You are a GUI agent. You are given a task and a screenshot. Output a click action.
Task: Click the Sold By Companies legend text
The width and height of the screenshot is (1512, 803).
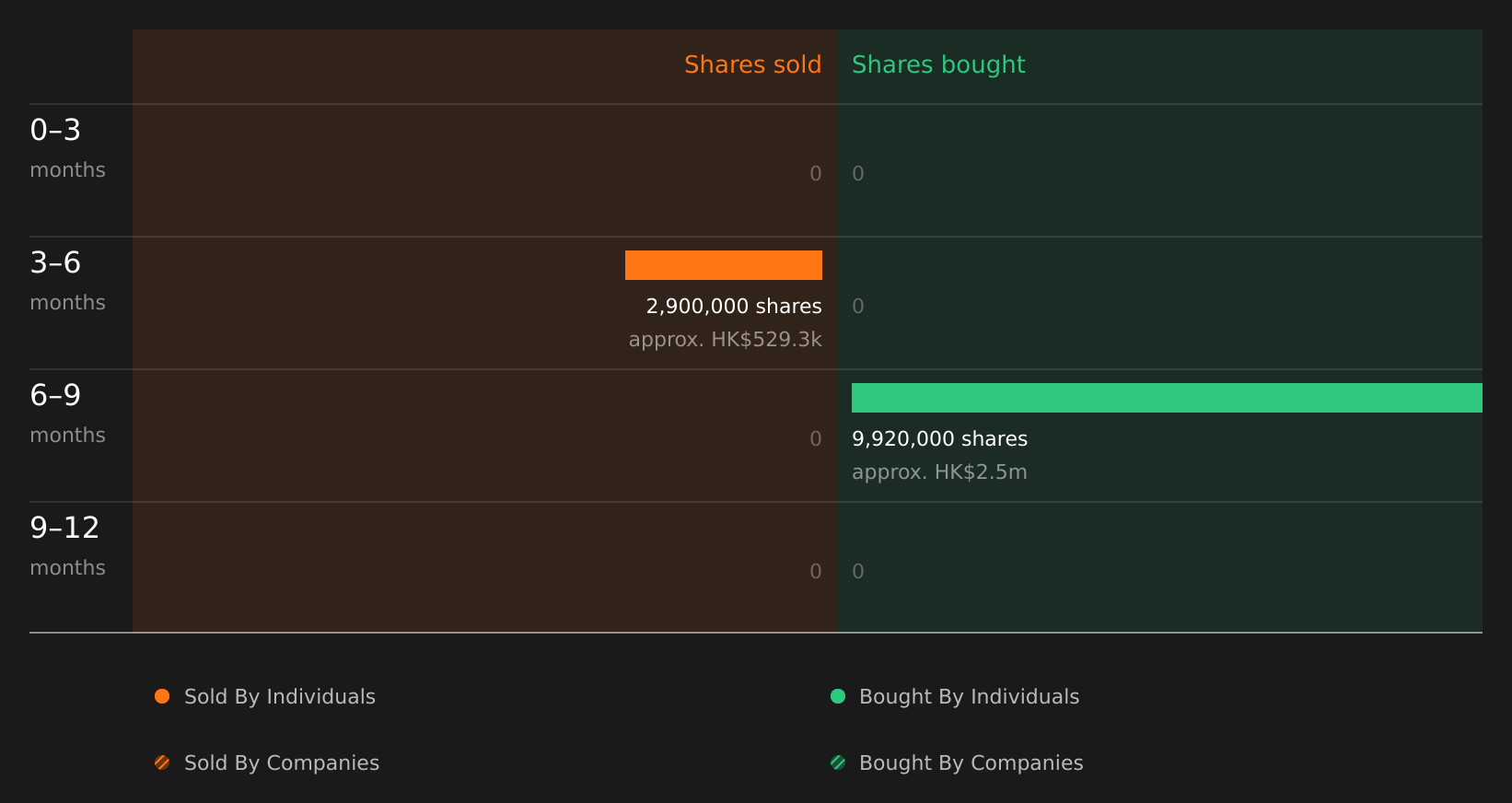point(282,762)
